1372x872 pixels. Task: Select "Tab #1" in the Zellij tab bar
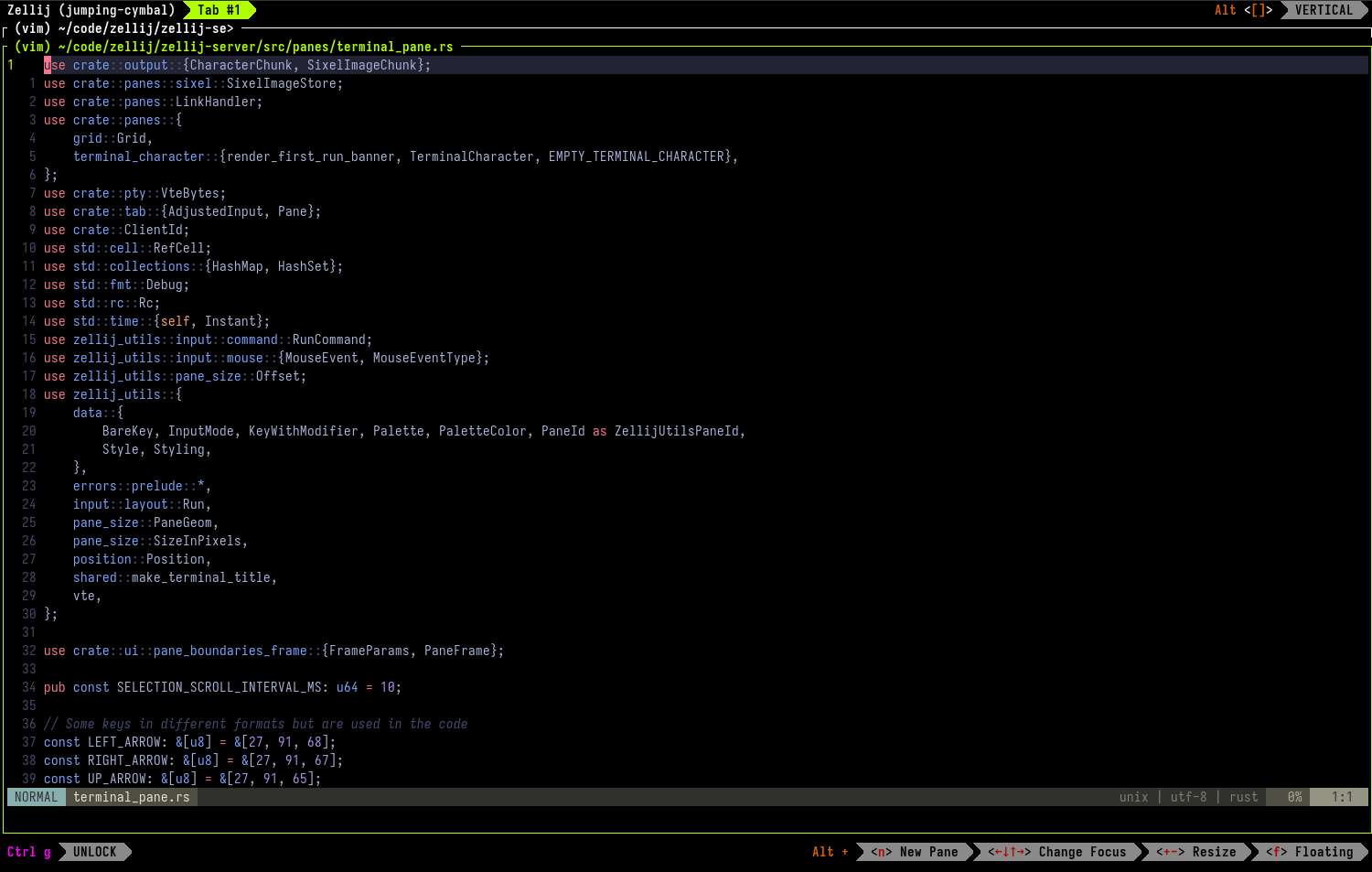[x=220, y=10]
